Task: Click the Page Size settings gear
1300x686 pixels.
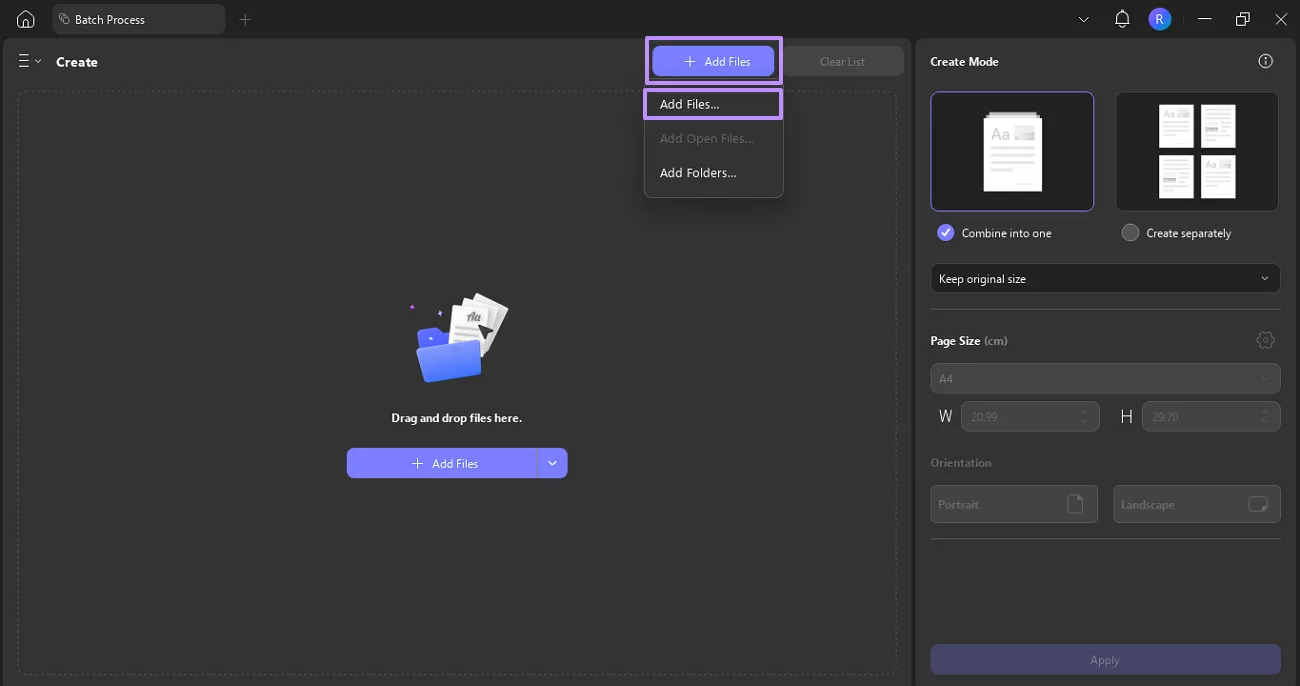Action: pyautogui.click(x=1265, y=340)
